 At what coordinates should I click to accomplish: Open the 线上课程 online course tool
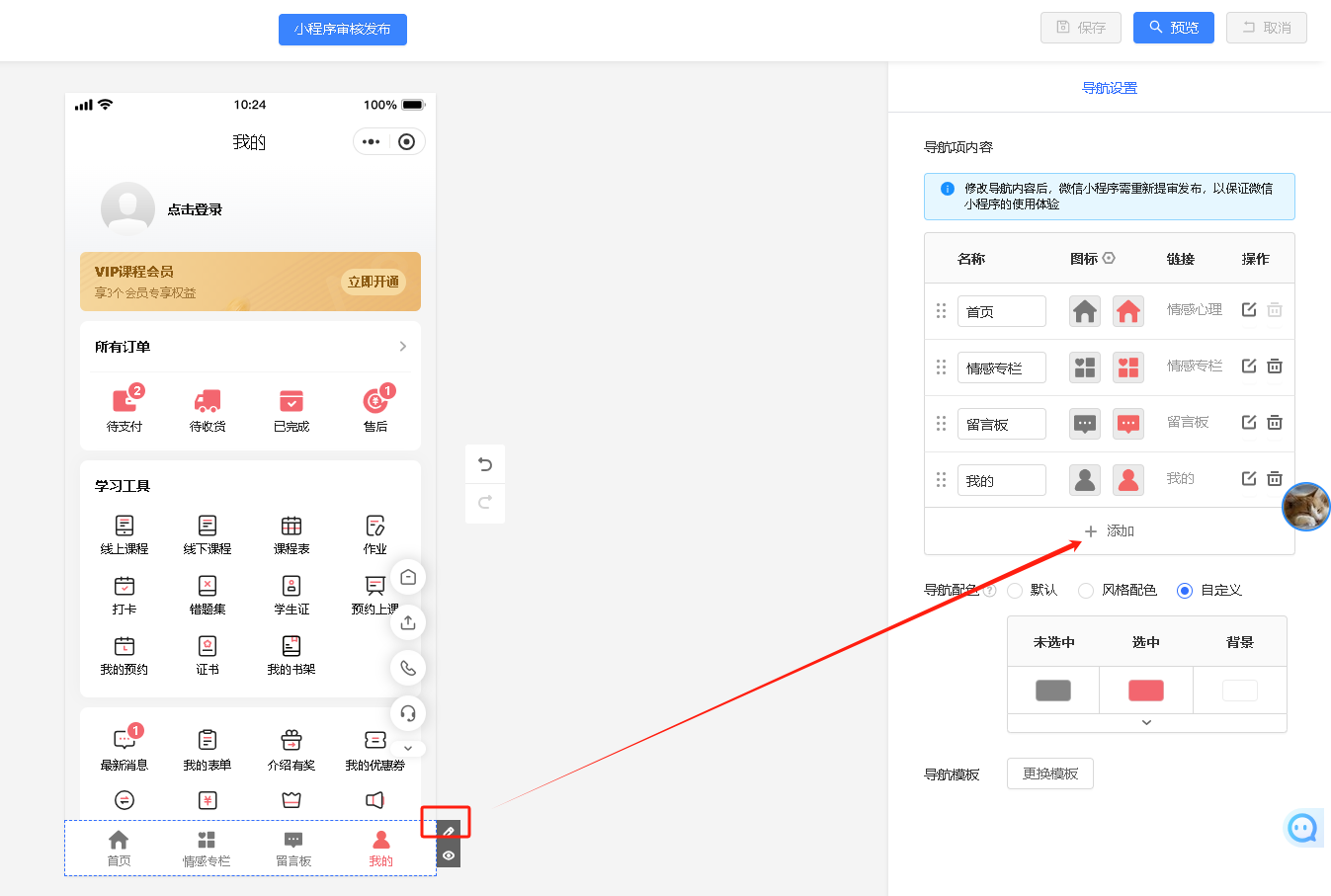pos(125,526)
